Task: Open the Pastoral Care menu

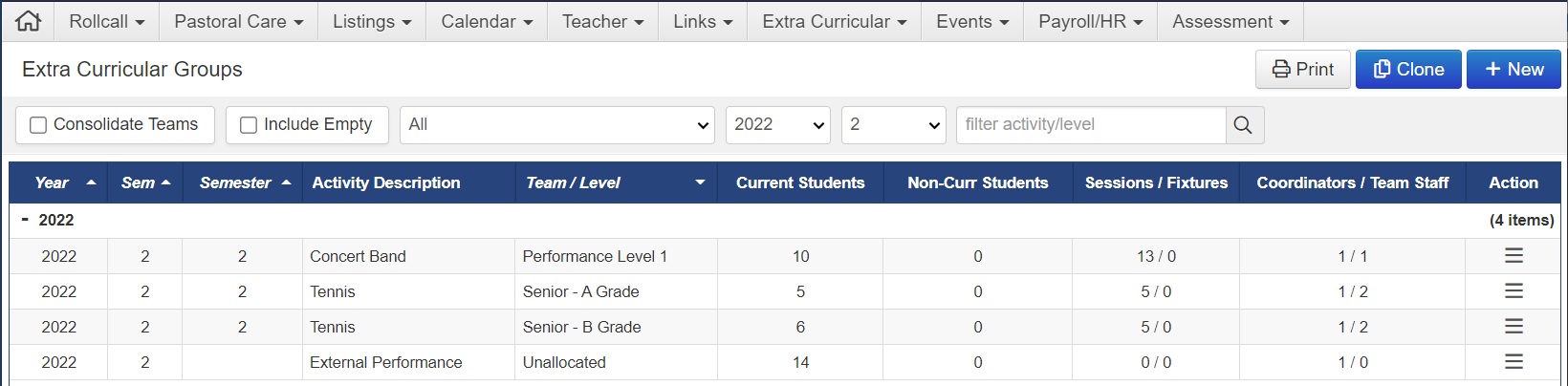Action: 238,21
